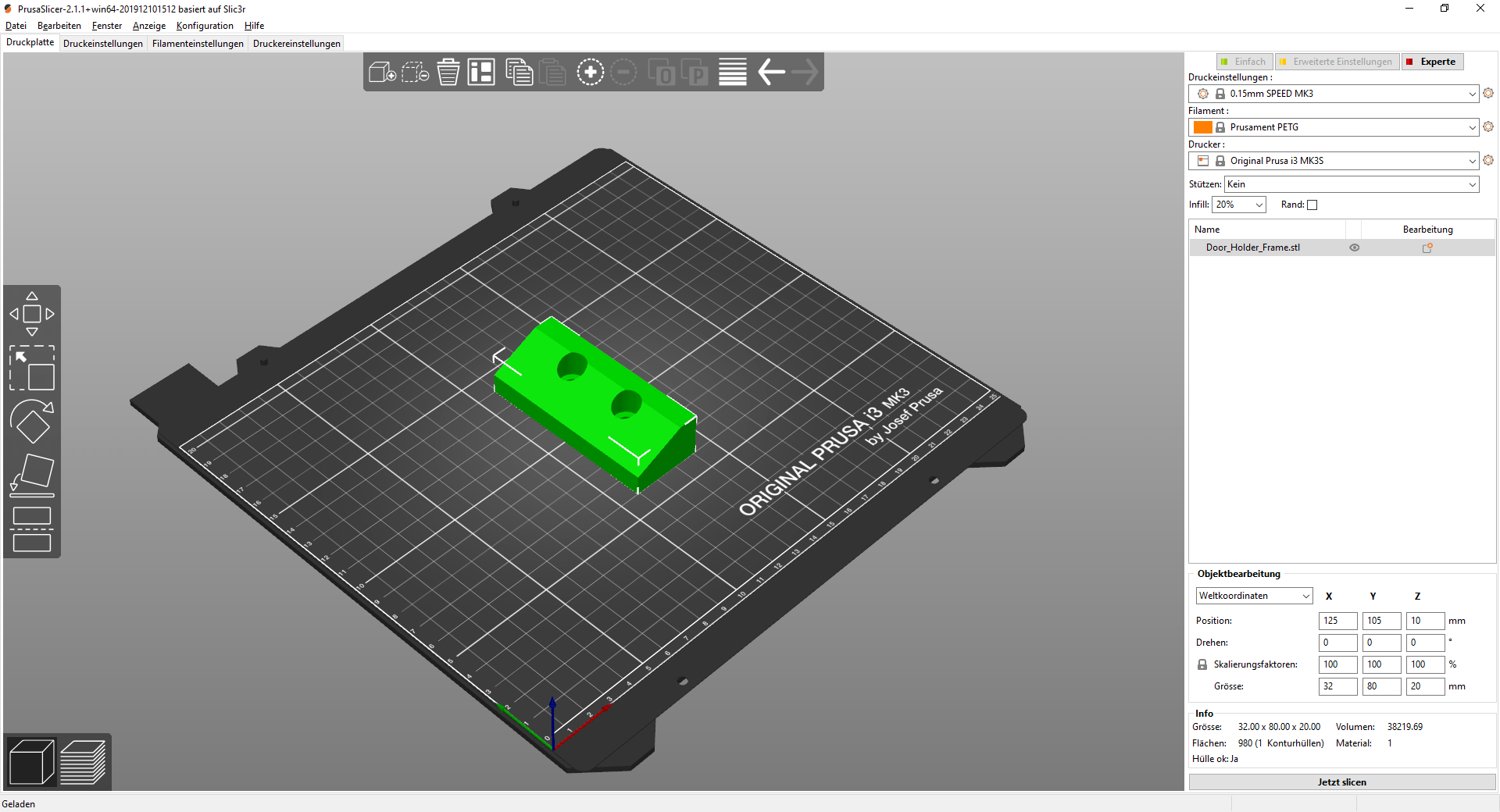Click the Arrange objects icon
Screen dimensions: 1500x812
tap(481, 73)
